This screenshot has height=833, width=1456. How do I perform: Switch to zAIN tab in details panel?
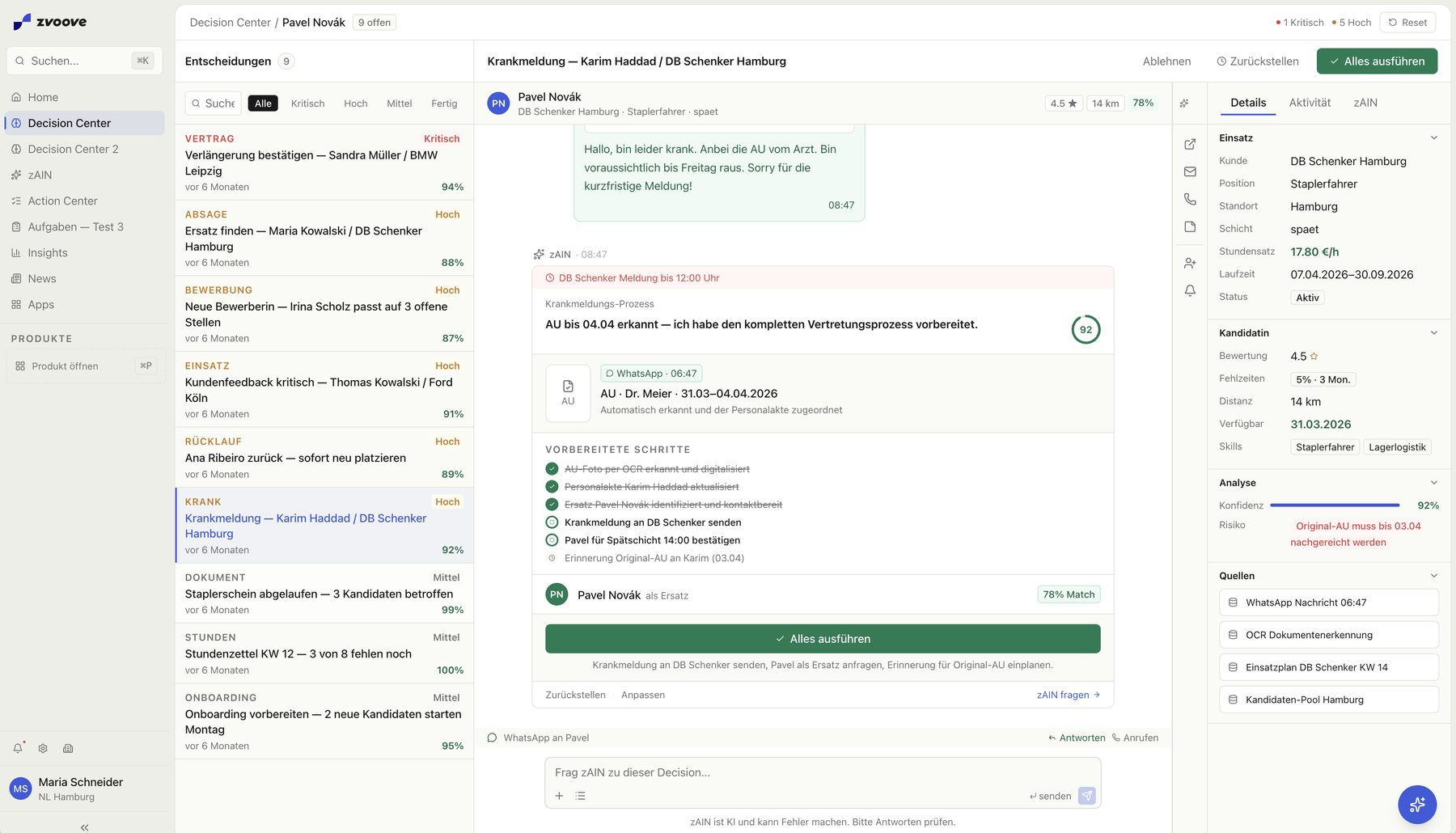(1365, 103)
